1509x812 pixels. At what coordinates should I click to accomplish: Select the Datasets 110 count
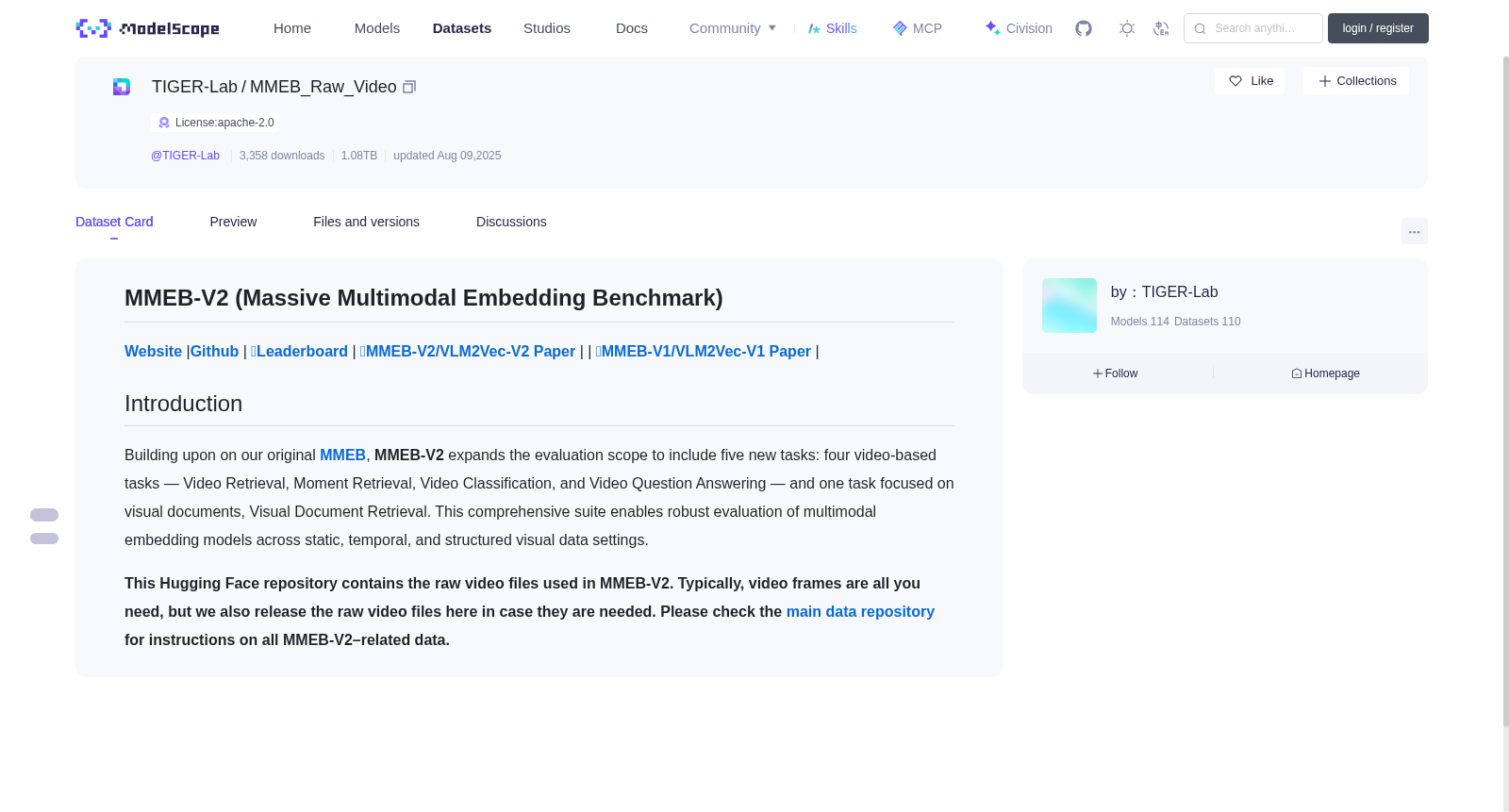(1207, 322)
